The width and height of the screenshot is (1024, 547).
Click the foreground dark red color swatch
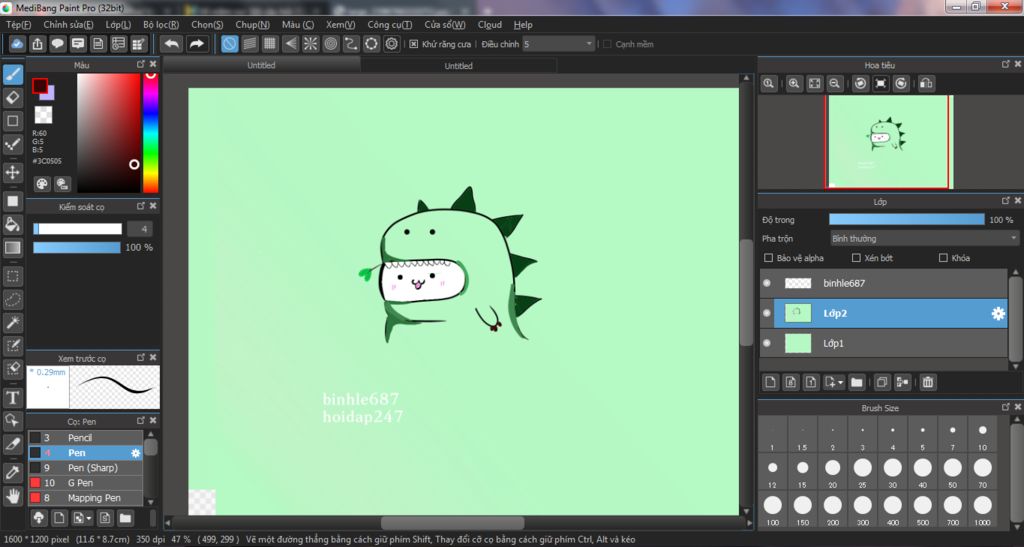[x=40, y=86]
